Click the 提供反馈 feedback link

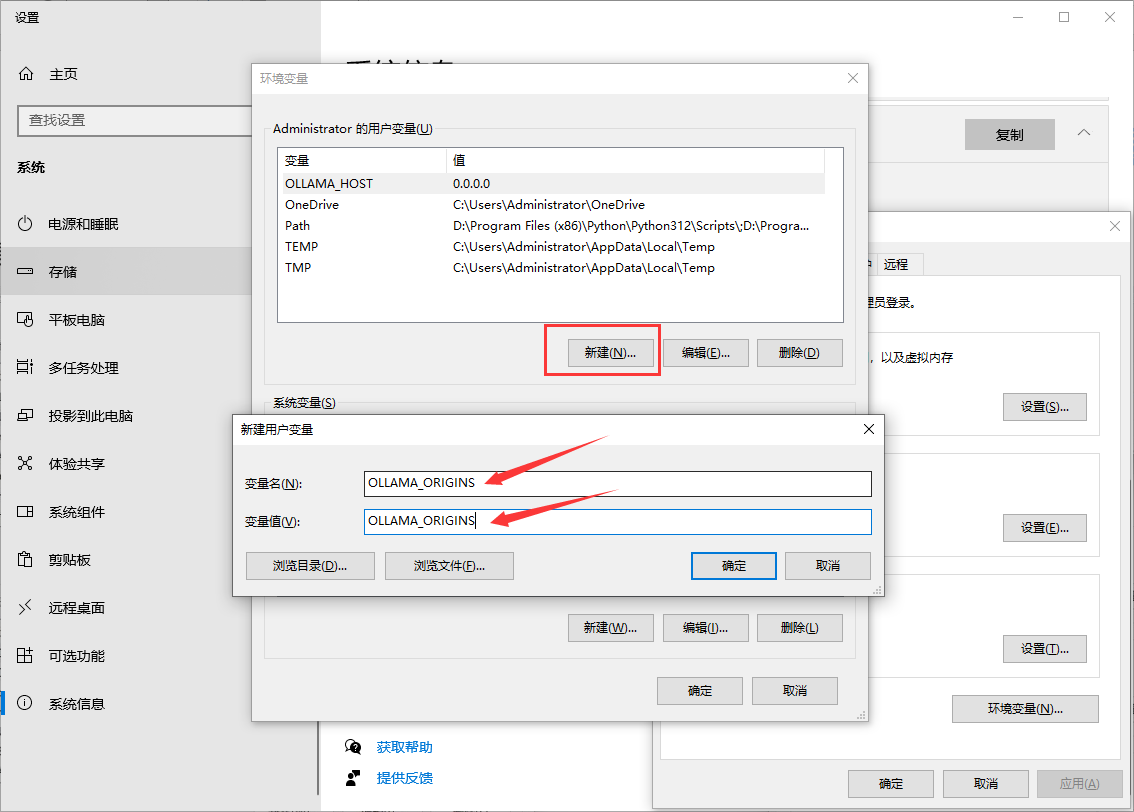coord(404,778)
